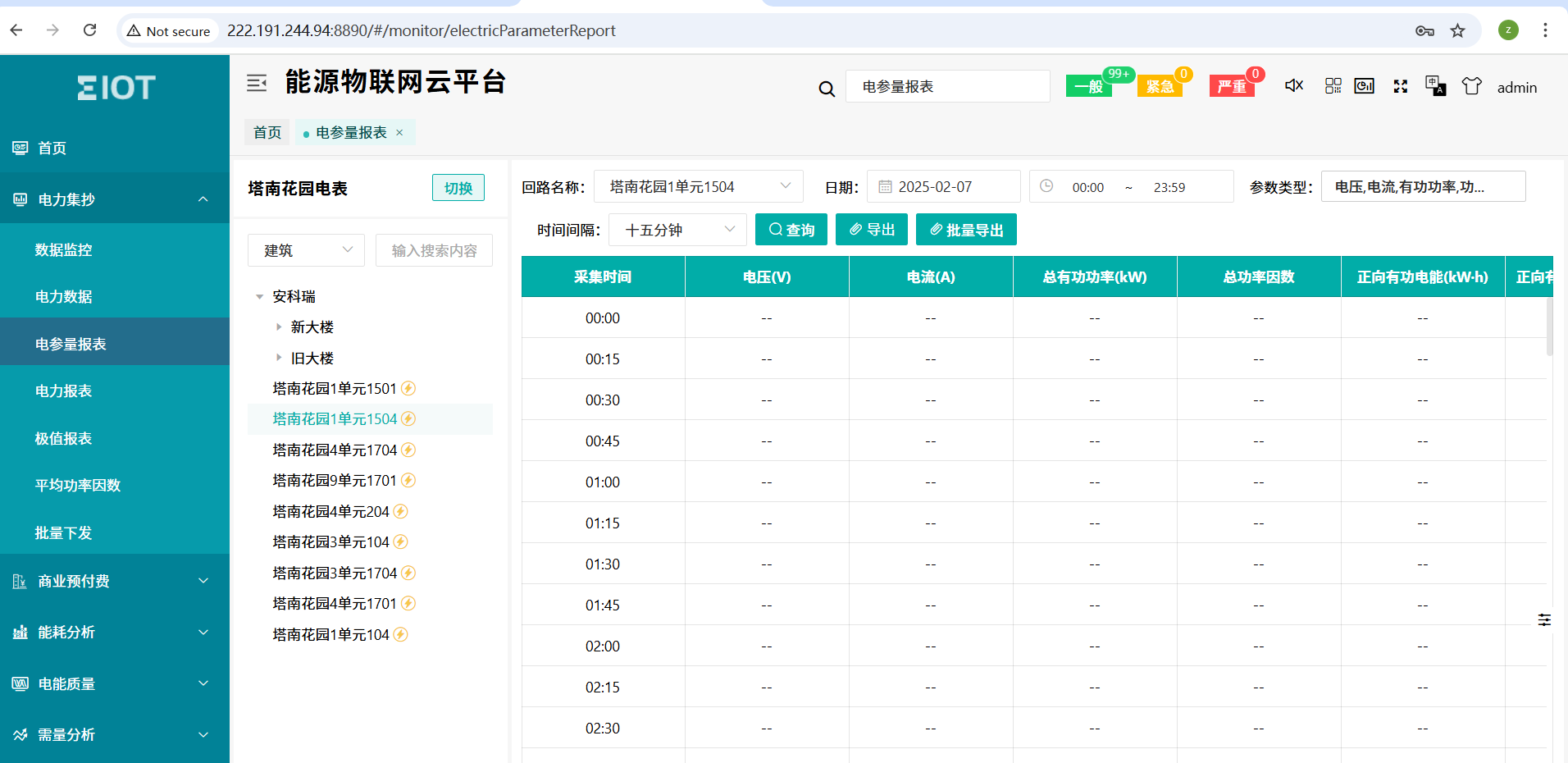Click the 切换 meter type switch button
Viewport: 1568px width, 763px height.
tap(458, 188)
